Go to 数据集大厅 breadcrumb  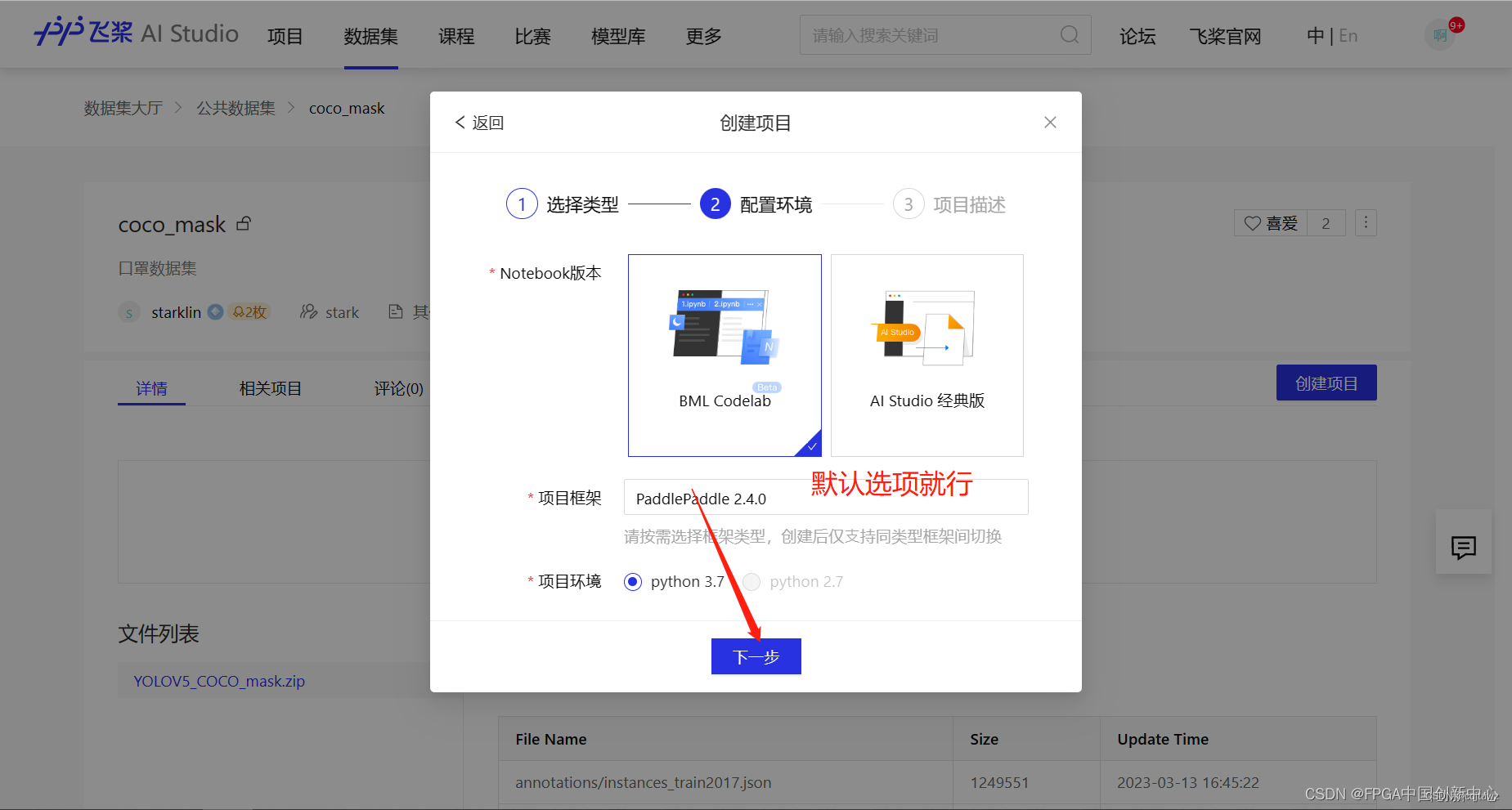[x=123, y=108]
